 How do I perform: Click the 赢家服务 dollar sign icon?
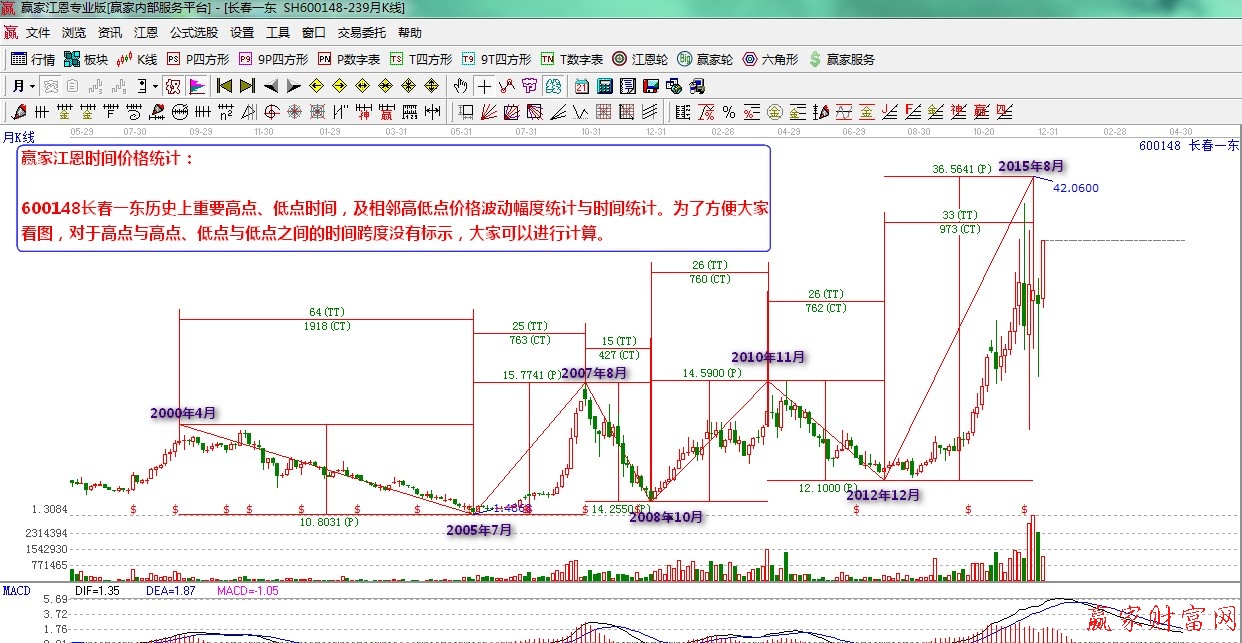(815, 59)
